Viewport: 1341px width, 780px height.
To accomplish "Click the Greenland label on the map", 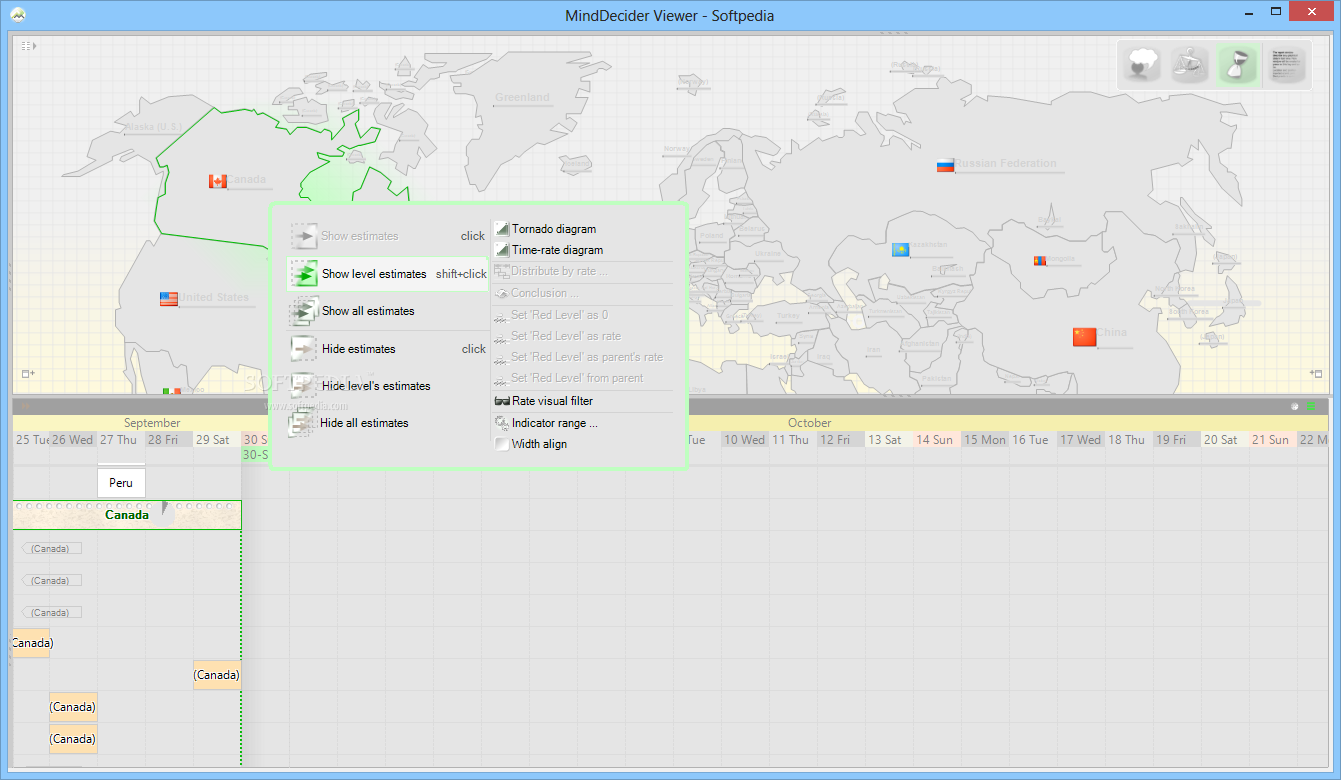I will tap(522, 97).
